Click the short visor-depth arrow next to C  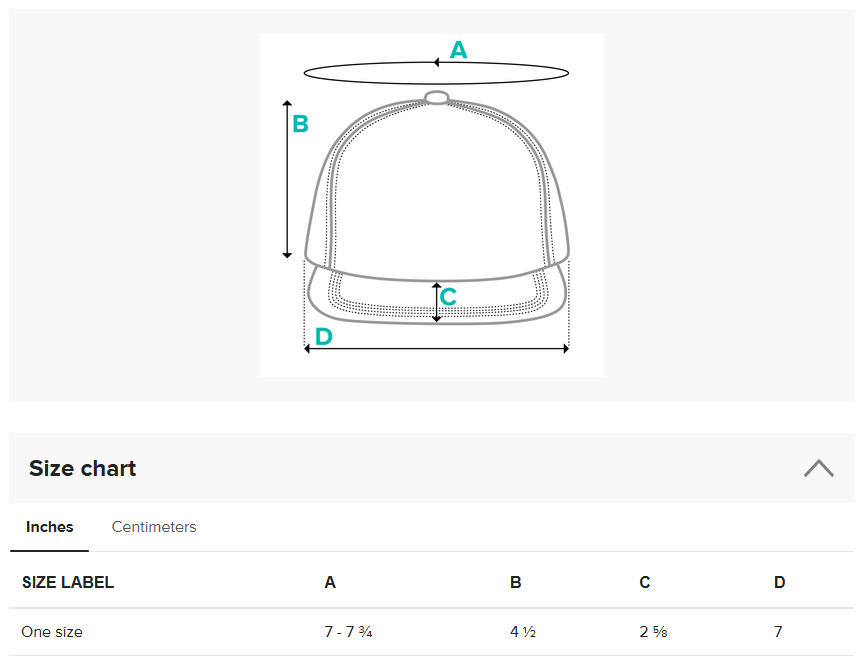[437, 302]
